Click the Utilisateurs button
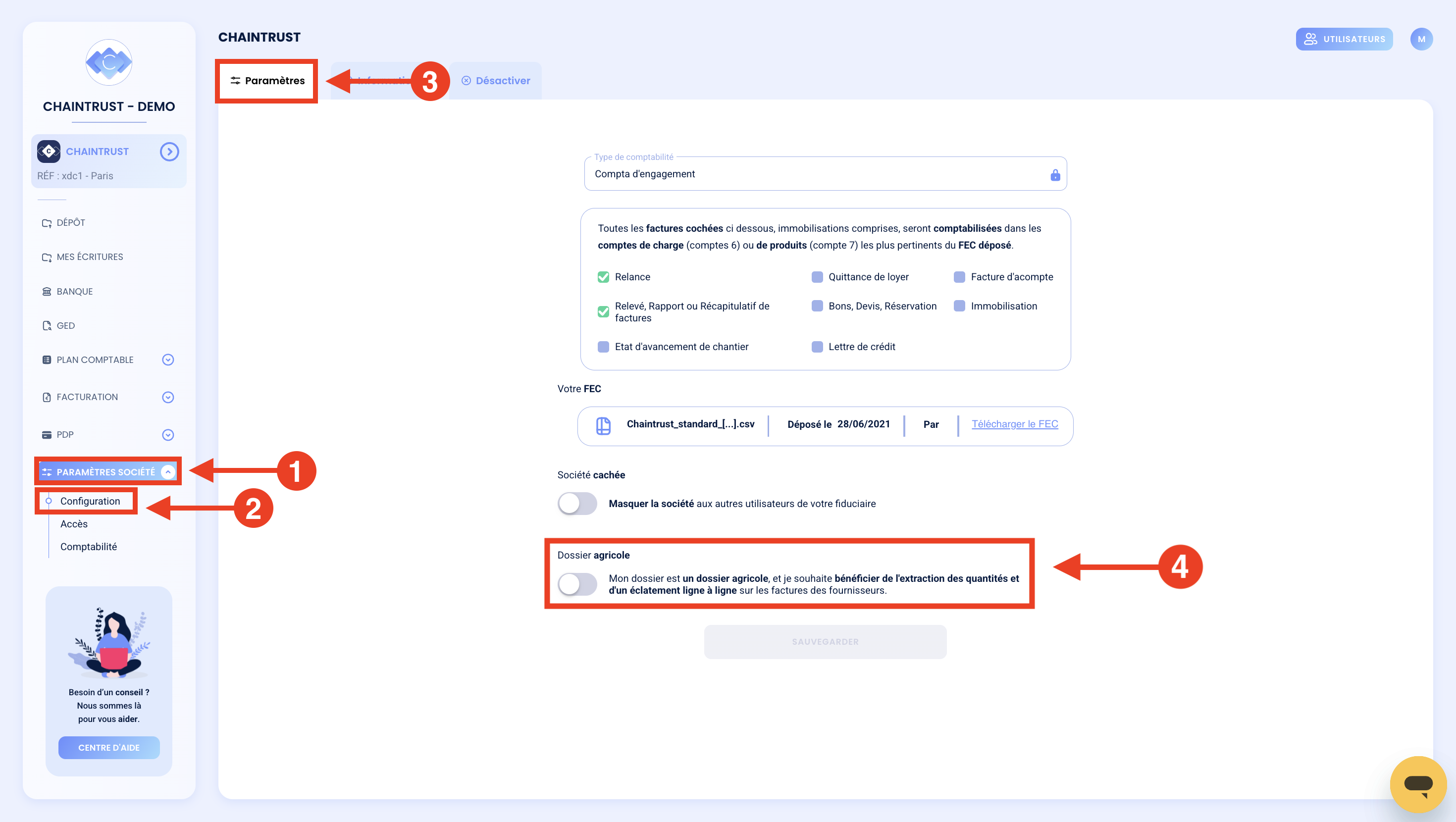1456x822 pixels. 1344,39
